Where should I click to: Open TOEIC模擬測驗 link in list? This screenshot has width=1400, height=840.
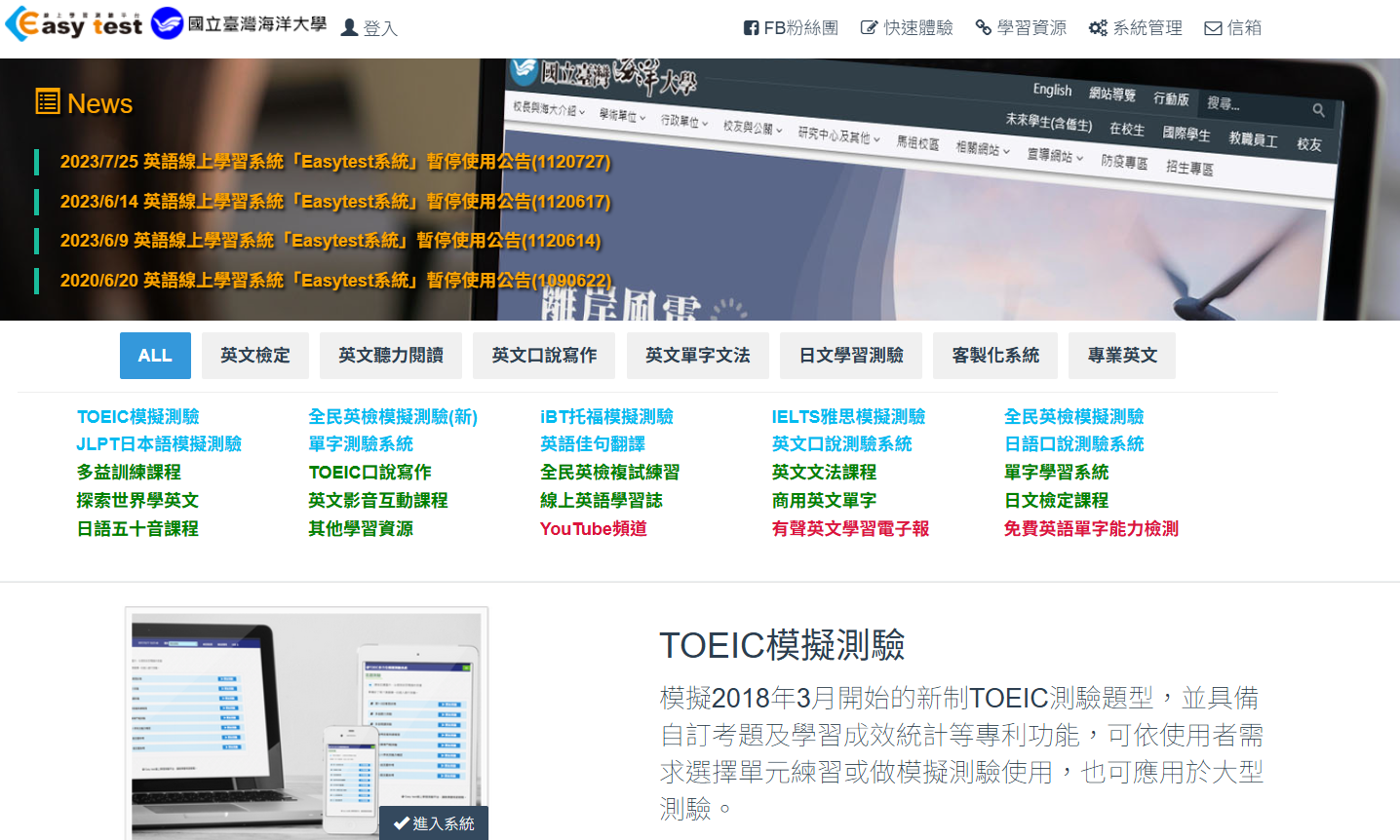(137, 417)
